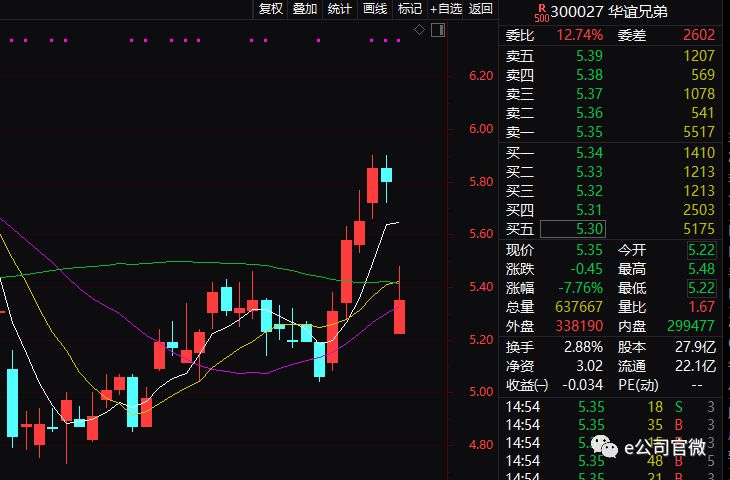Click the 5.20 price axis label
730x480 pixels.
pos(481,339)
